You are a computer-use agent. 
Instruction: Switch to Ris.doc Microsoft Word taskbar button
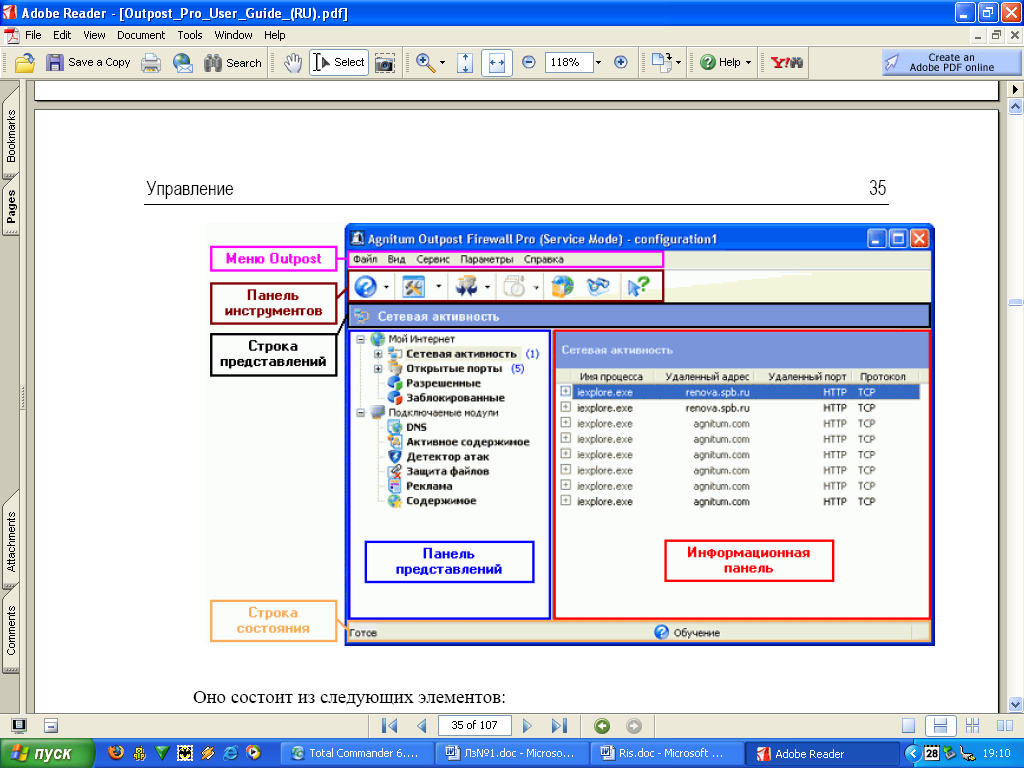click(666, 753)
